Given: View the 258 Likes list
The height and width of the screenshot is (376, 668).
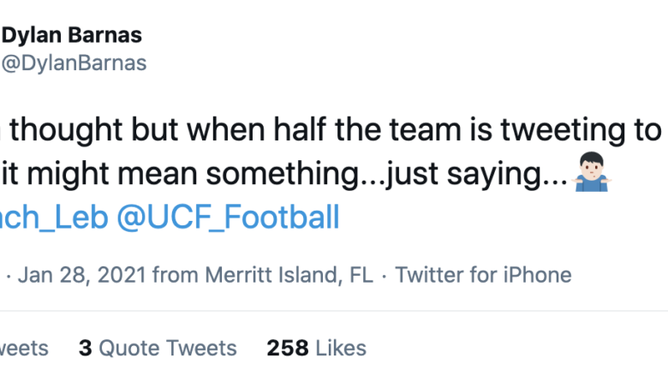Looking at the screenshot, I should click(x=317, y=348).
